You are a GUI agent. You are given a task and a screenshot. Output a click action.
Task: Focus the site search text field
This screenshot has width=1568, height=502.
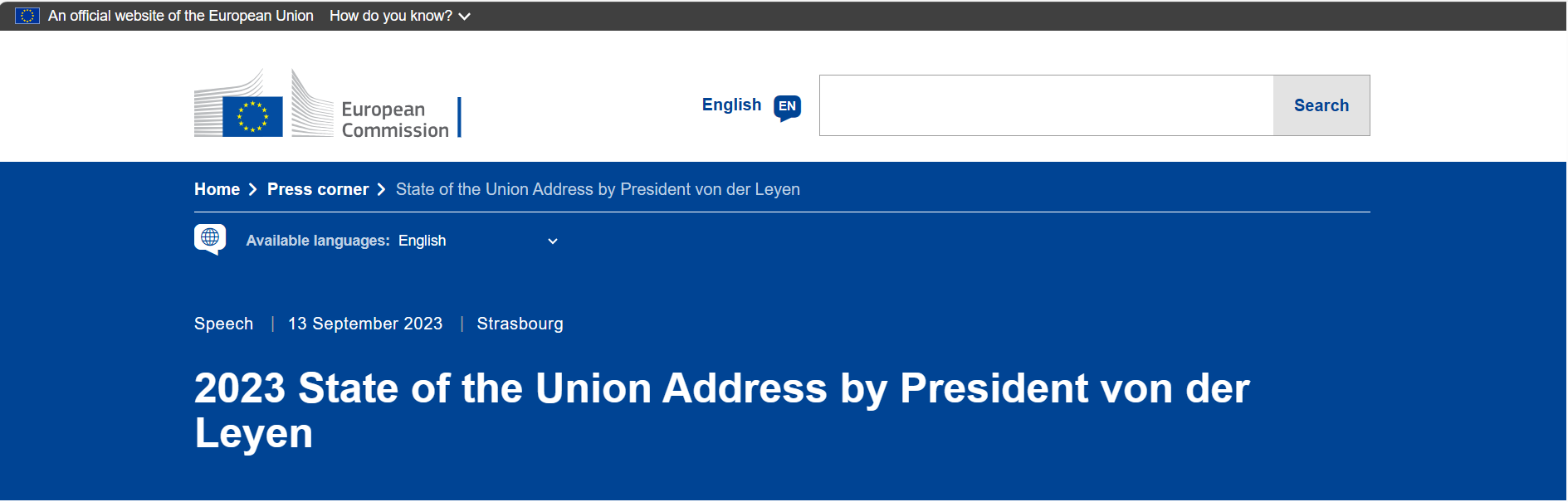pos(1046,105)
